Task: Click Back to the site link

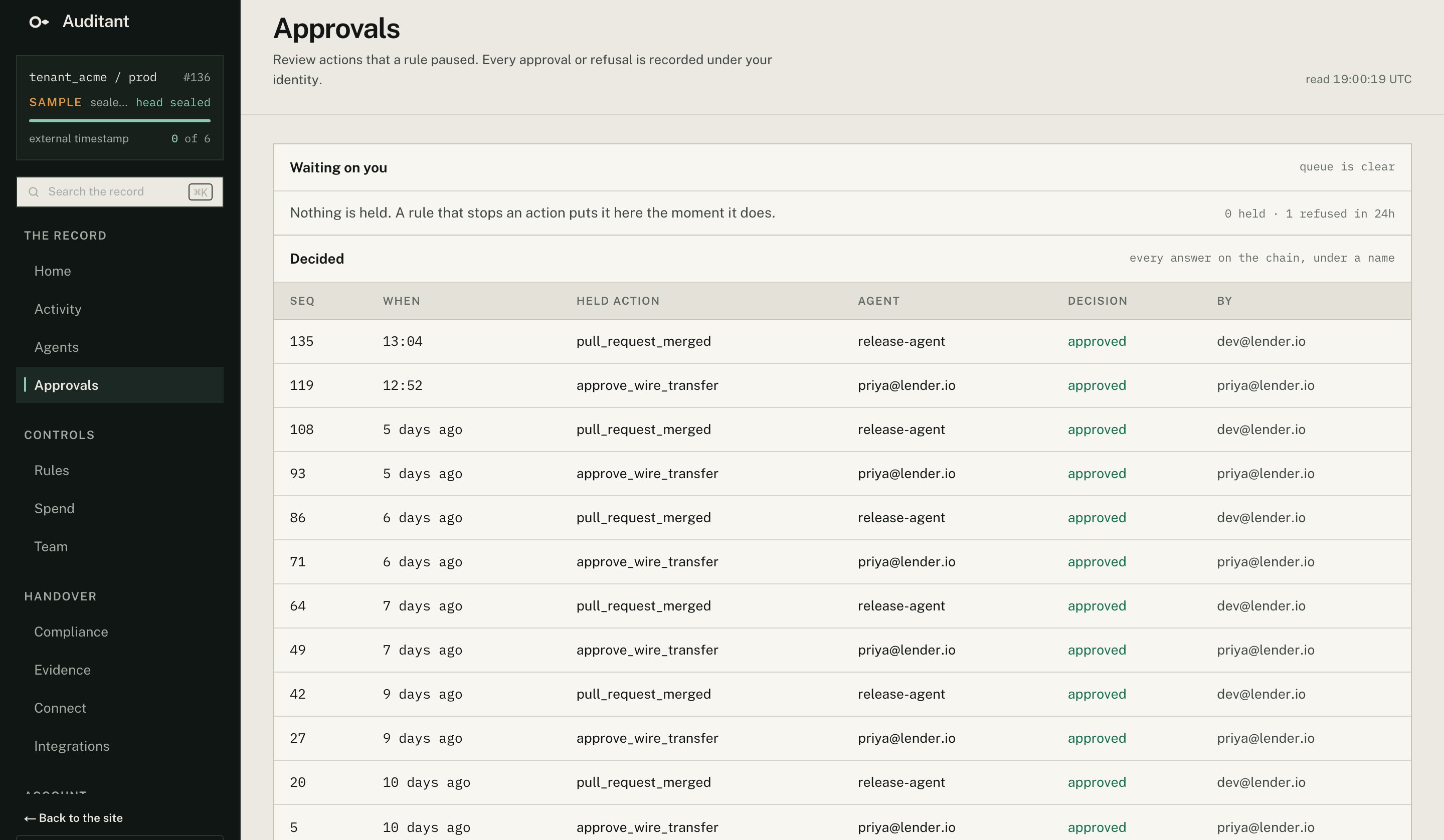Action: (73, 817)
